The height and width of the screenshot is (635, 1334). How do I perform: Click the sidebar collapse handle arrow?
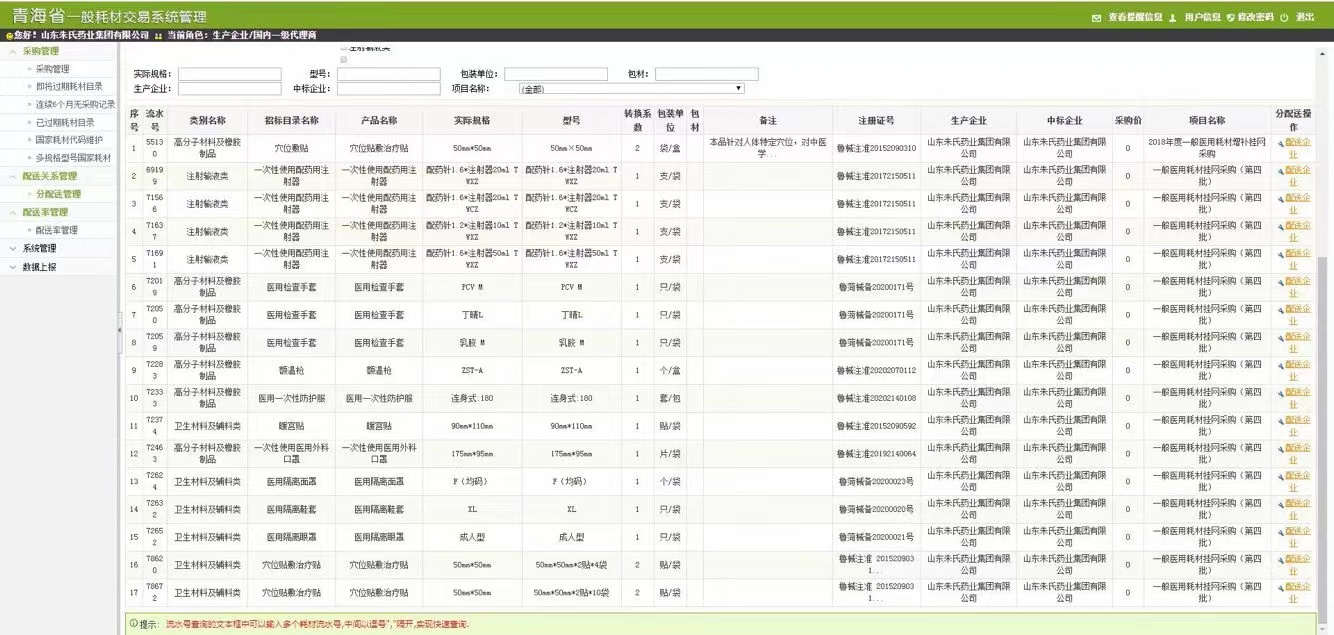[120, 329]
